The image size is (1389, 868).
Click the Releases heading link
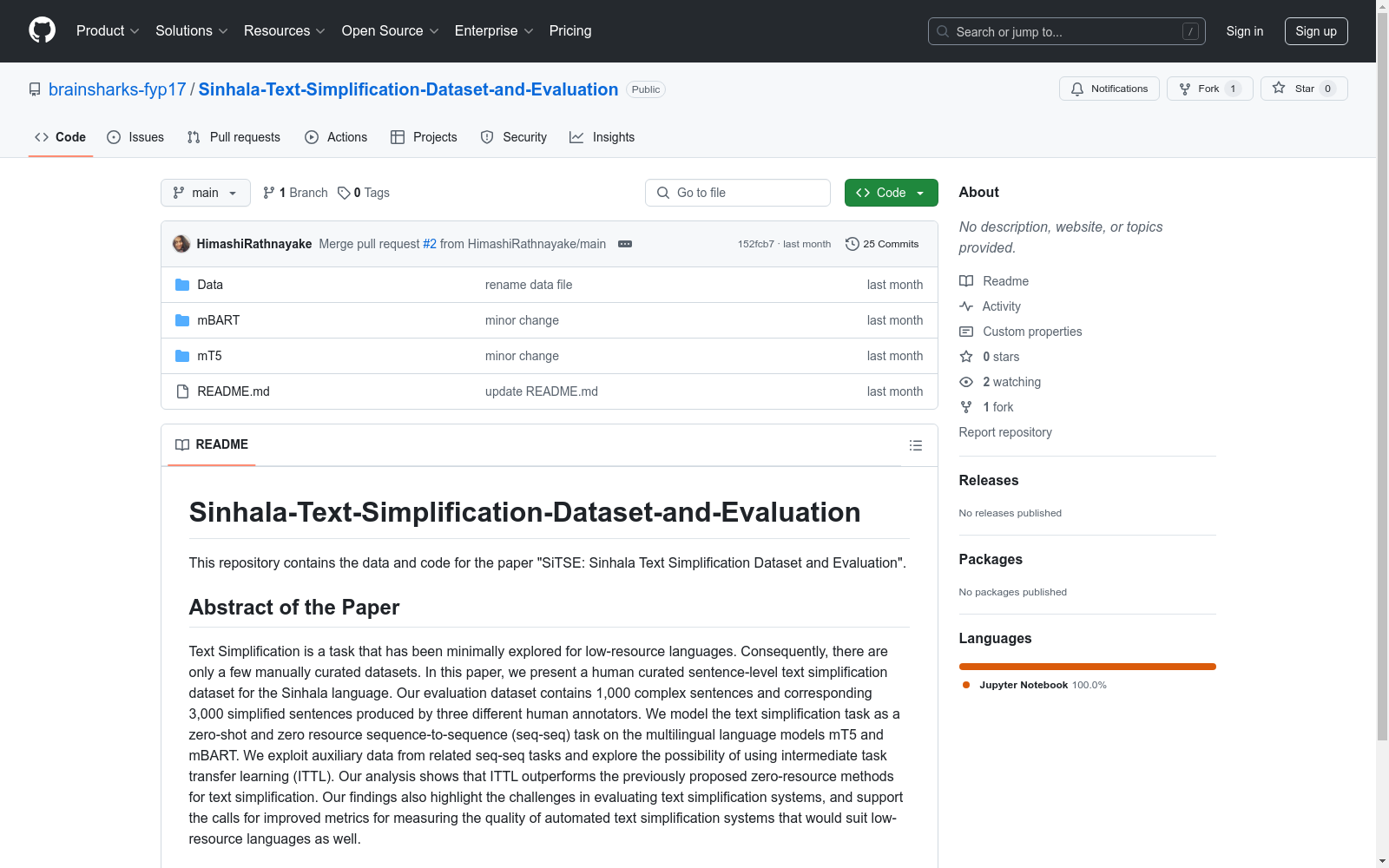[989, 480]
